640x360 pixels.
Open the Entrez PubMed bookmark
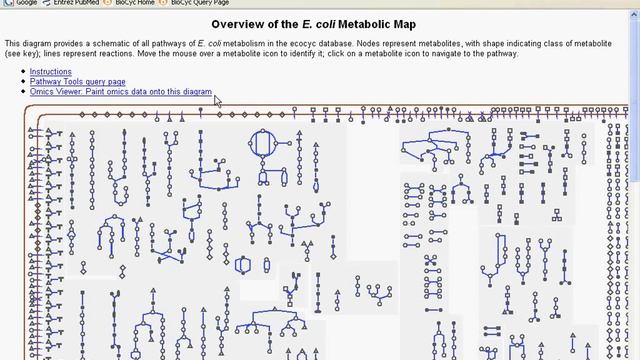tap(71, 2)
